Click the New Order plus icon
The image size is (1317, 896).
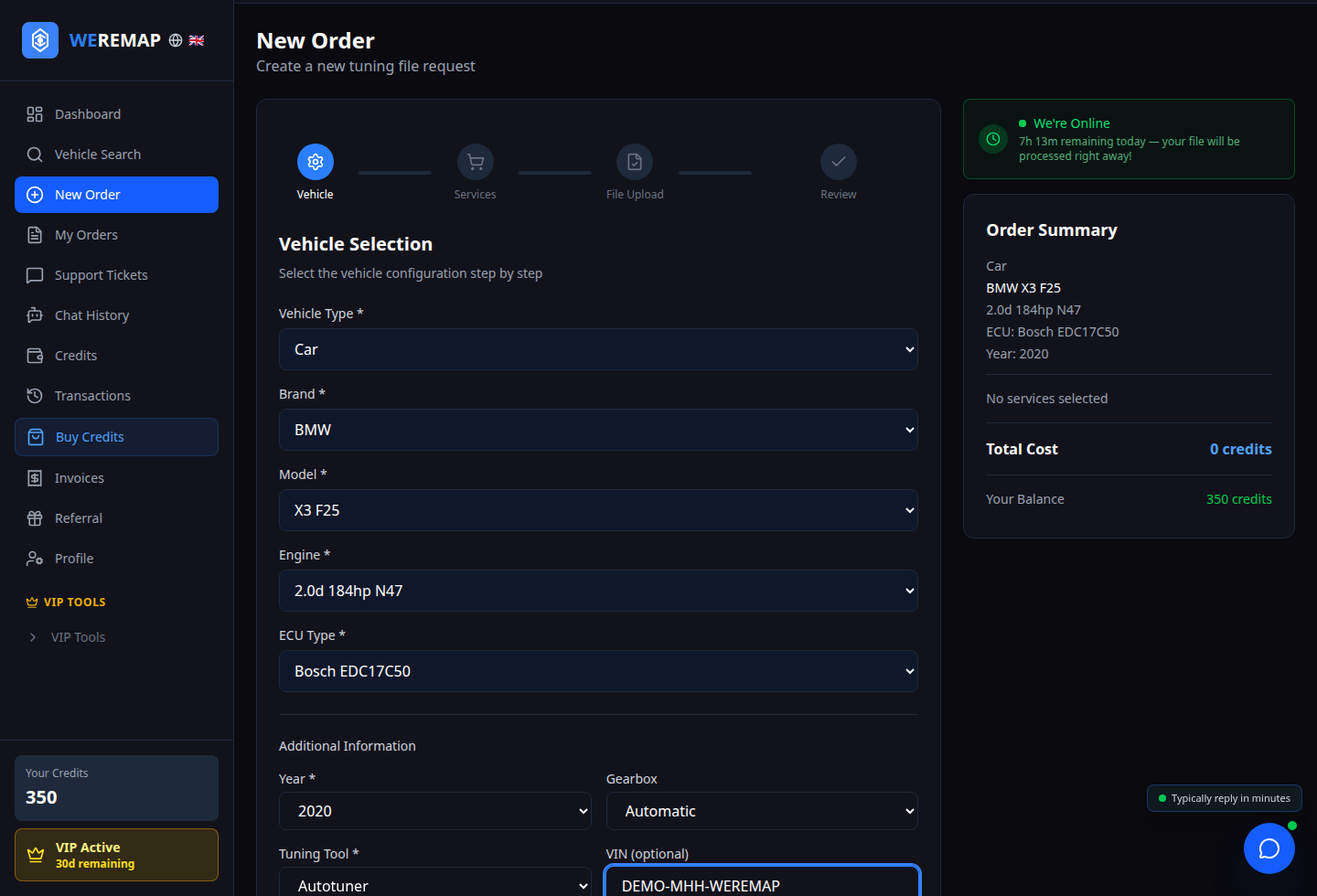pyautogui.click(x=35, y=195)
